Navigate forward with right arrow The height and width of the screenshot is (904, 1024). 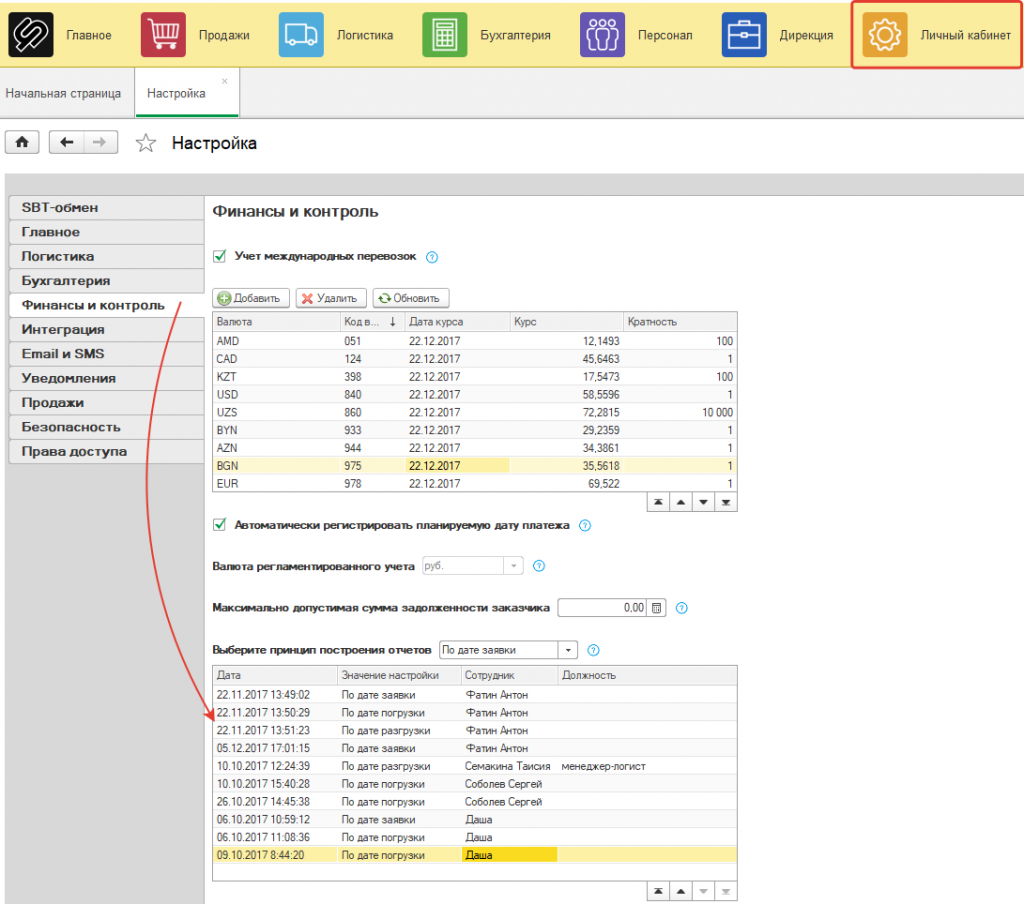[100, 142]
